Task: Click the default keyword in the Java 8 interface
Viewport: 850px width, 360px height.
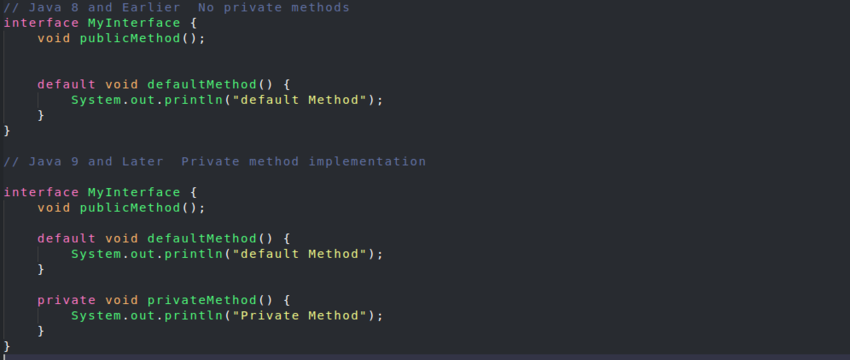Action: (x=67, y=85)
